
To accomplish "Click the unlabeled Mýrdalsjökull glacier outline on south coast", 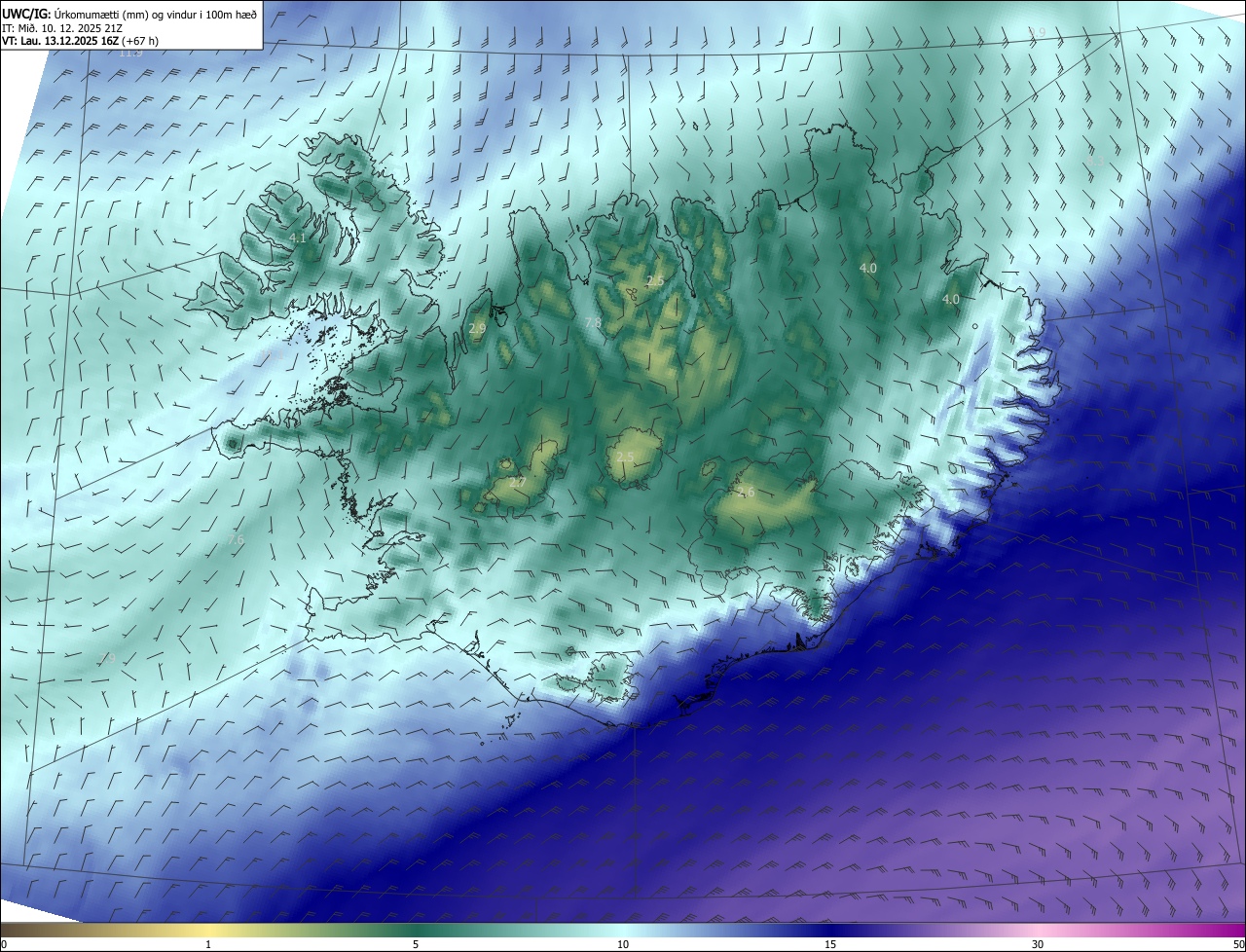I will [611, 678].
